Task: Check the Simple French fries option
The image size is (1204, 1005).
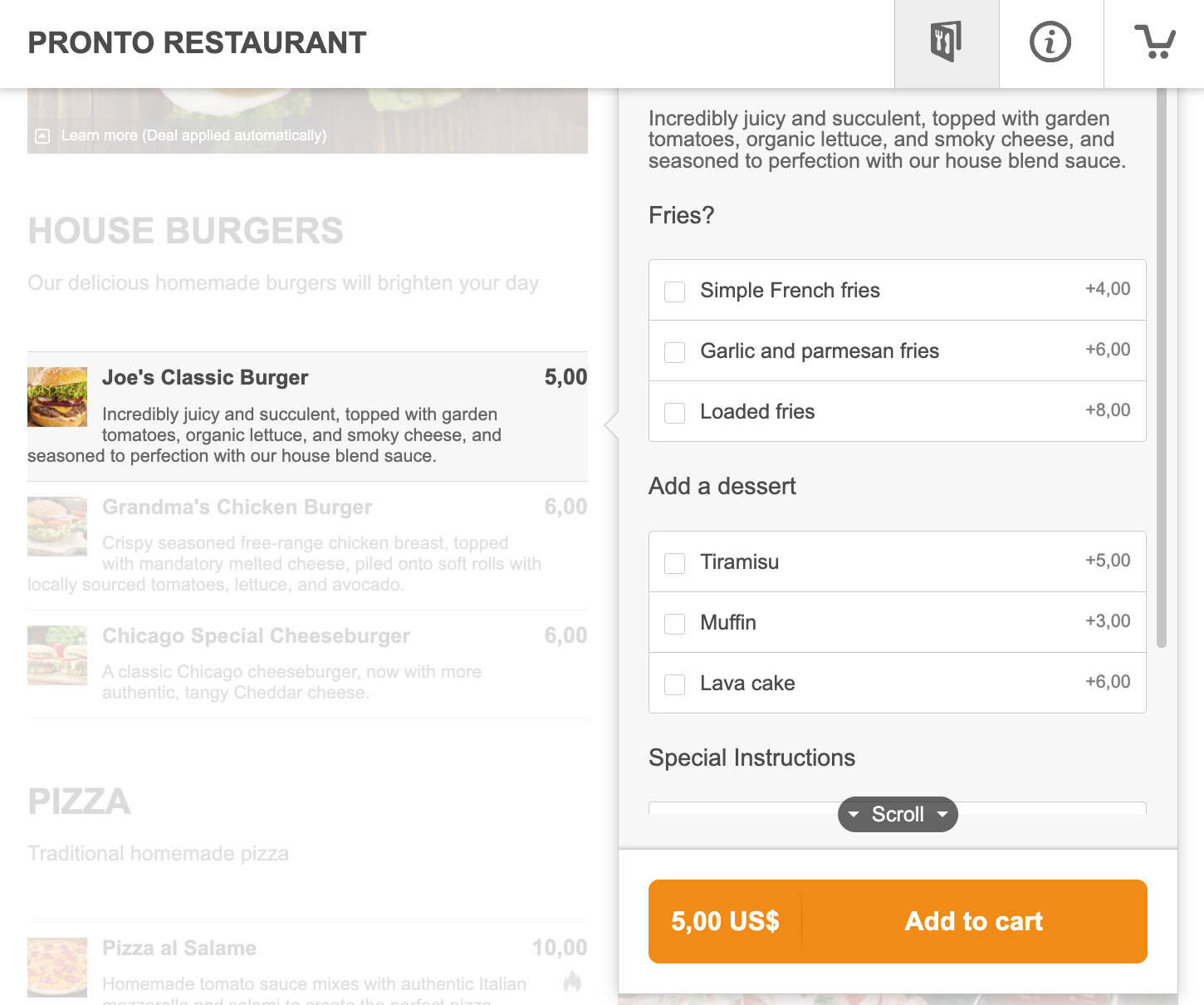Action: (x=673, y=292)
